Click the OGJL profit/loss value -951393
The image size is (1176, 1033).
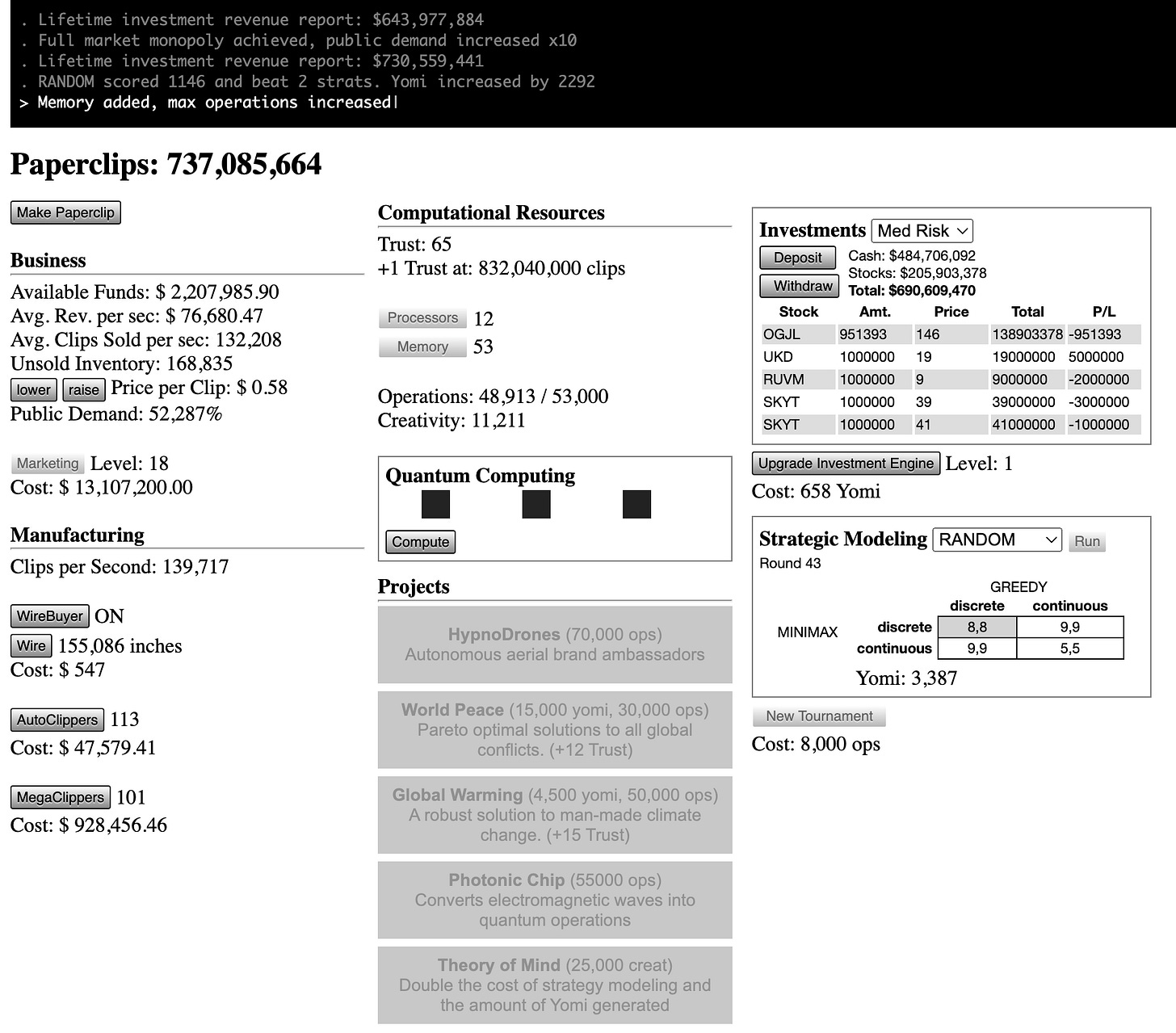(1095, 334)
